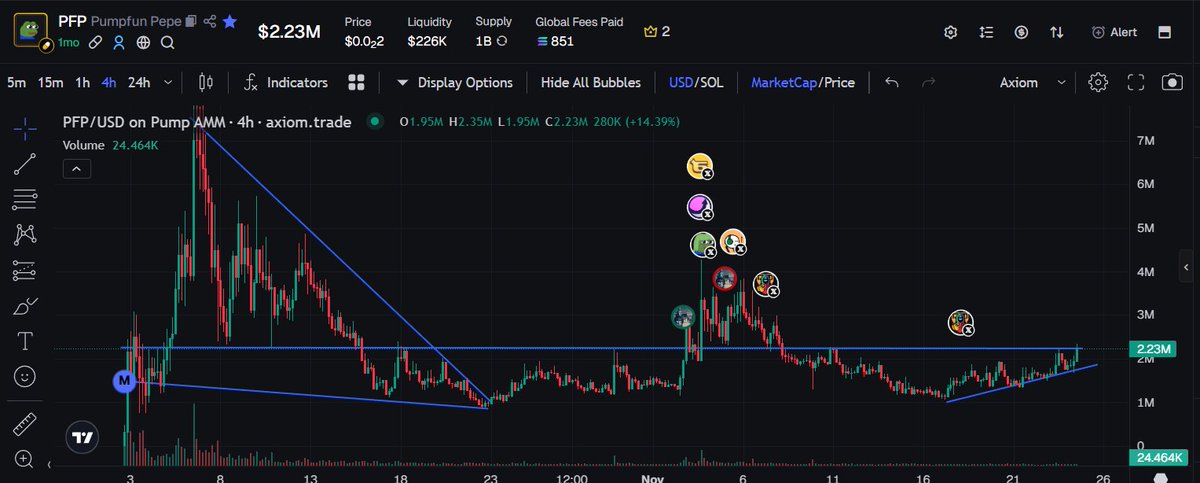This screenshot has width=1200, height=483.
Task: Click the crown holders count 2
Action: [x=657, y=32]
